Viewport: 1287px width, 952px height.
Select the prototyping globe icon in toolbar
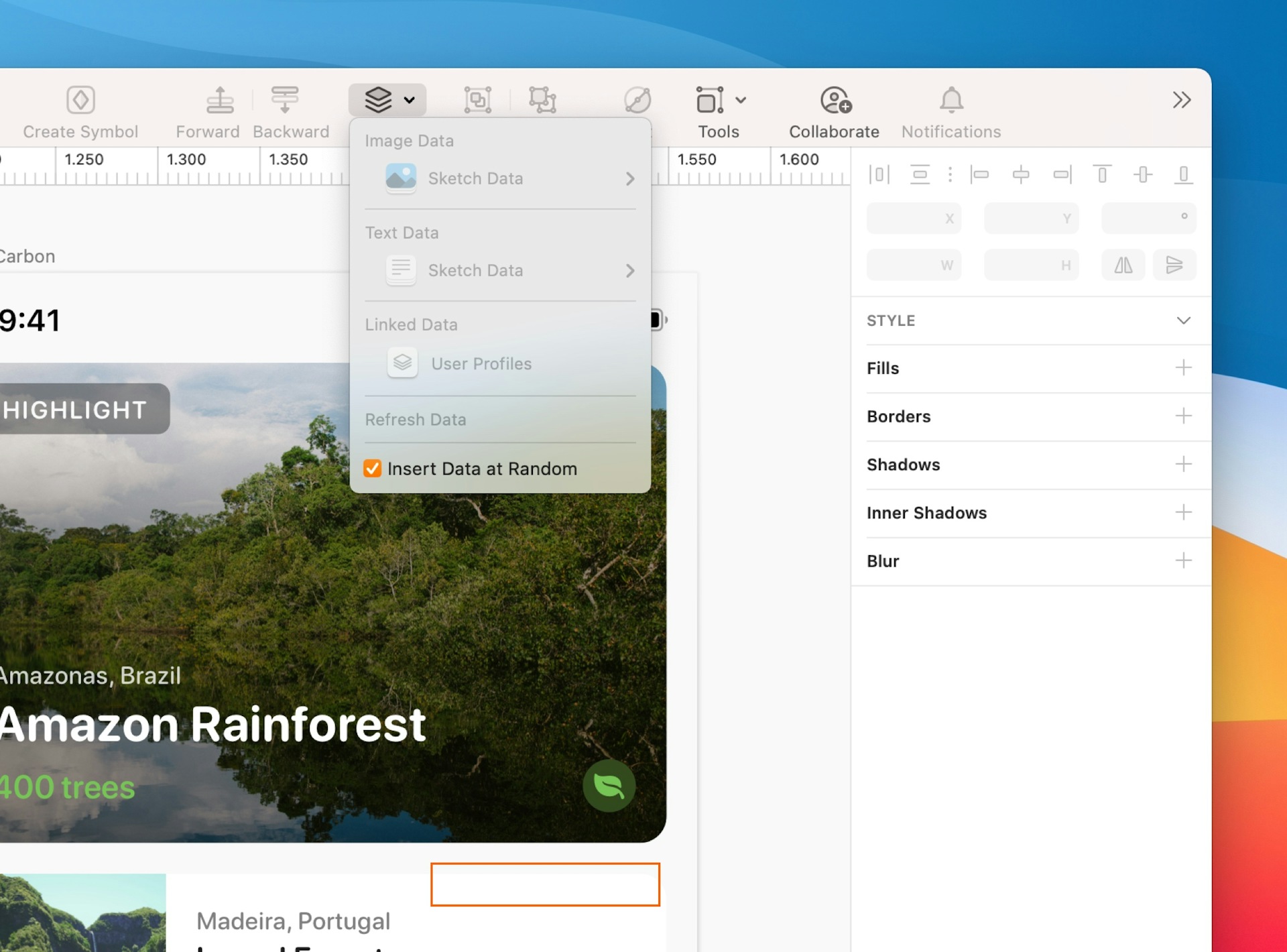tap(637, 100)
